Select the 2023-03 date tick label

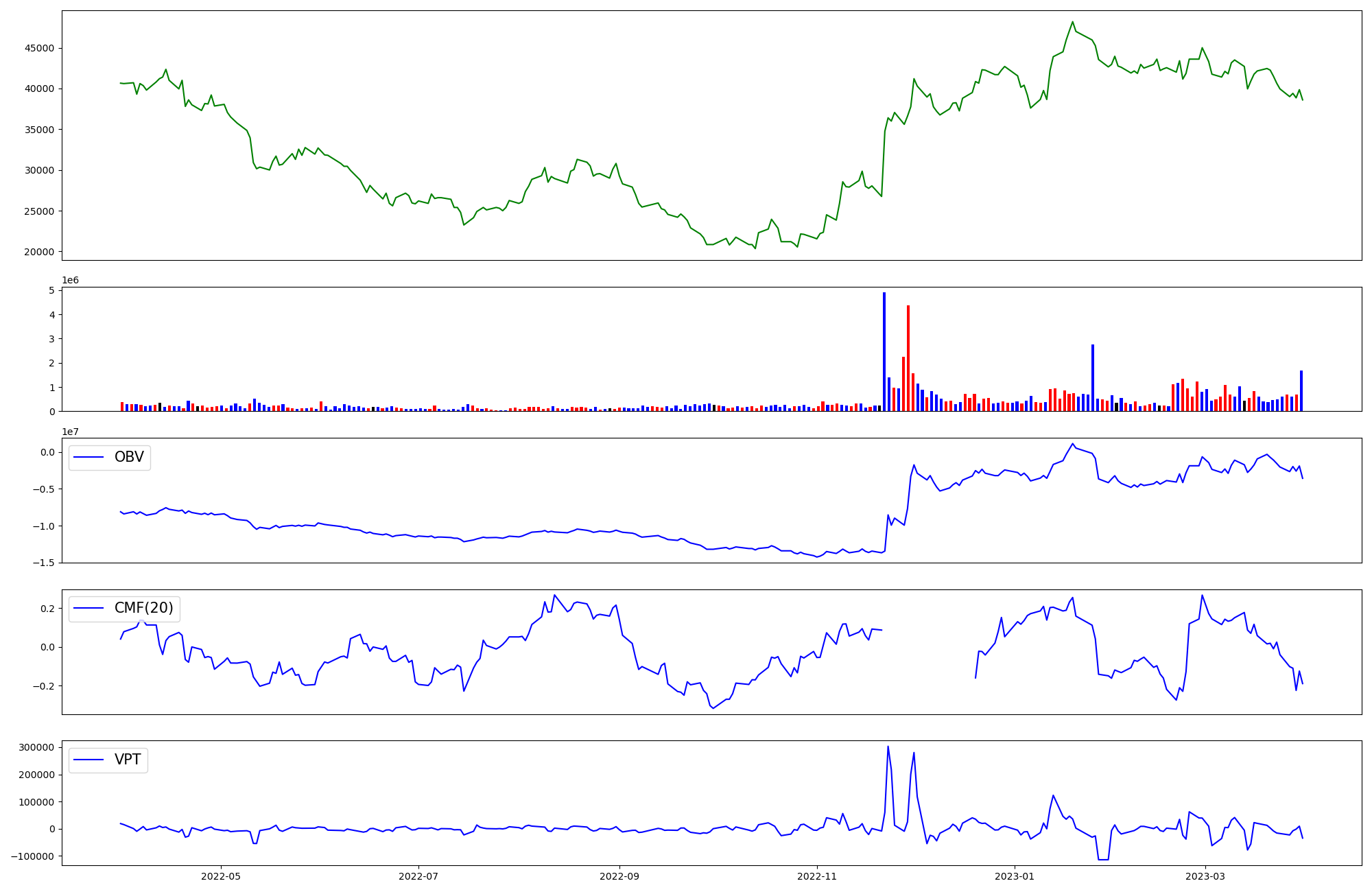point(1205,876)
